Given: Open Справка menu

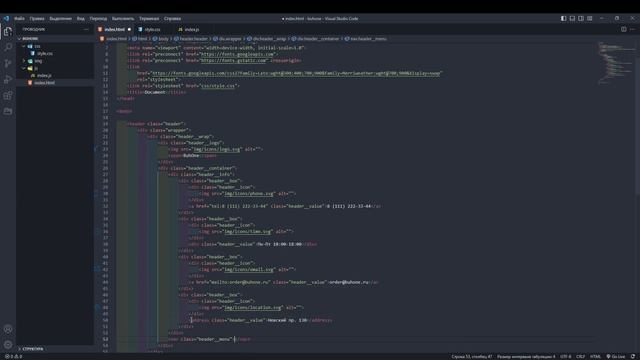Looking at the screenshot, I should pyautogui.click(x=172, y=18).
